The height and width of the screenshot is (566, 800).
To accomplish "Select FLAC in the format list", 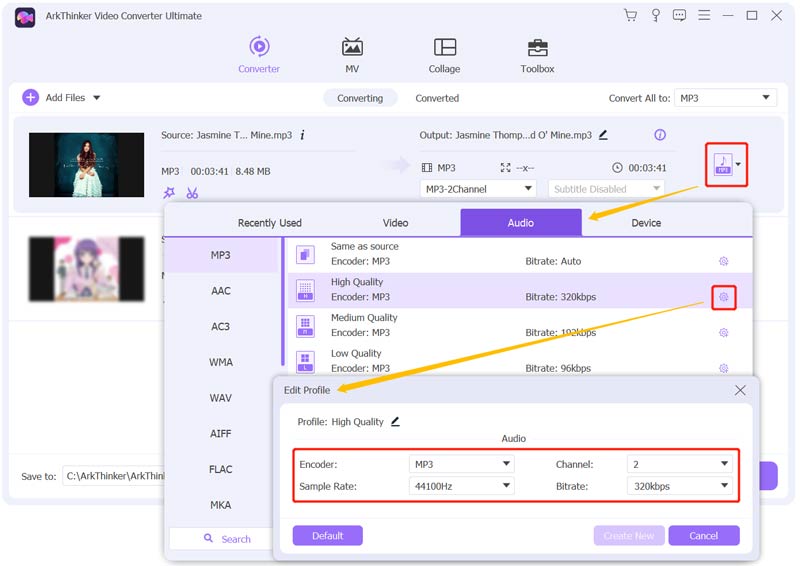I will pos(221,469).
